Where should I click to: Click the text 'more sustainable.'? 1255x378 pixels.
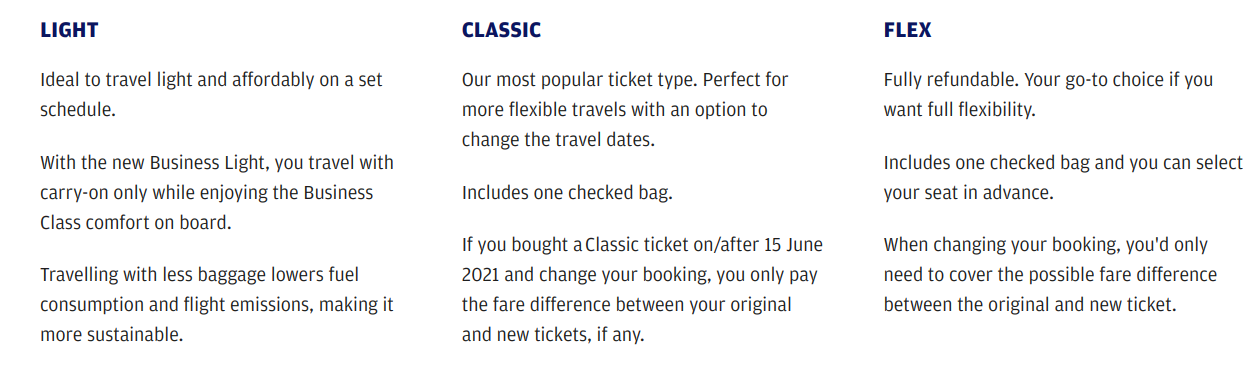coord(111,335)
